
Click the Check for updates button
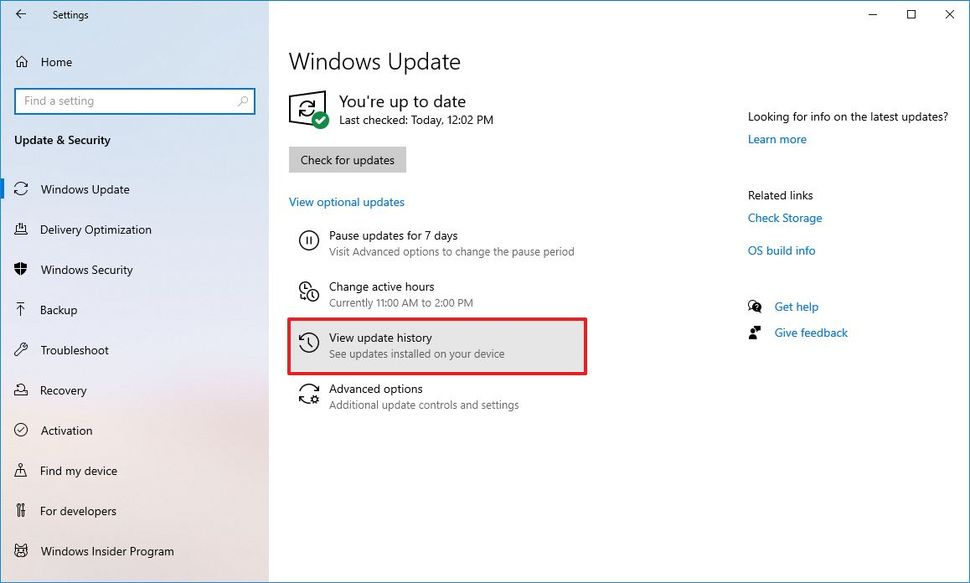[347, 160]
